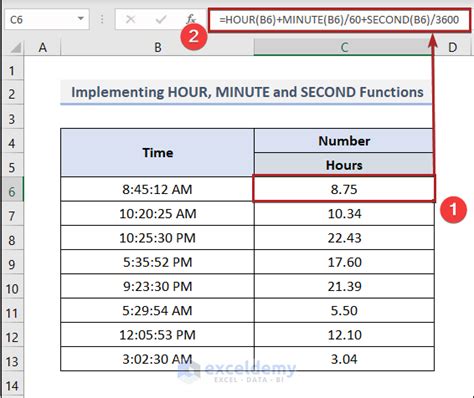The width and height of the screenshot is (474, 398).
Task: Select cell with 3:02:30 AM
Action: (x=157, y=359)
